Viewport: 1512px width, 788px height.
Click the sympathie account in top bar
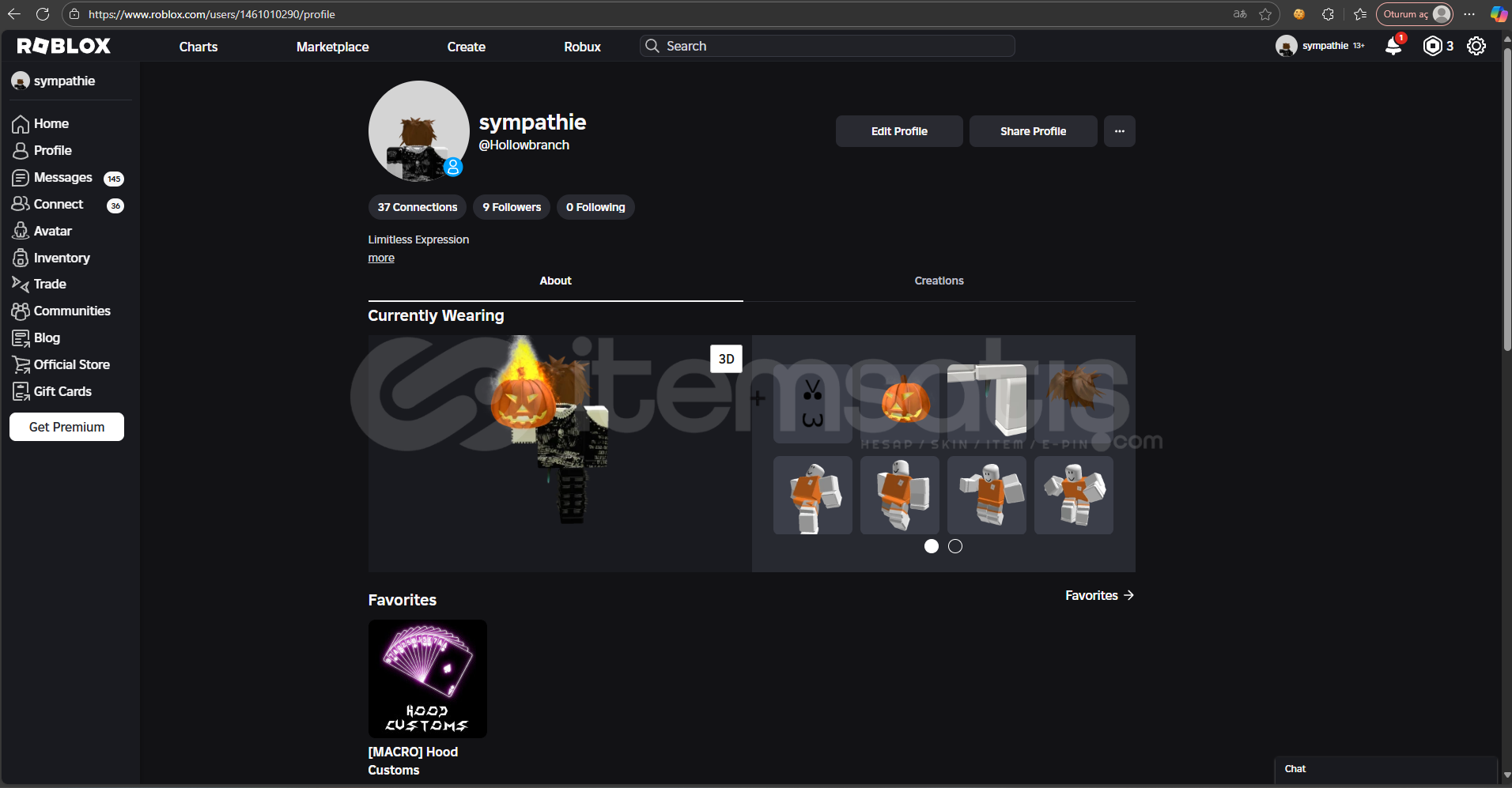click(1320, 46)
